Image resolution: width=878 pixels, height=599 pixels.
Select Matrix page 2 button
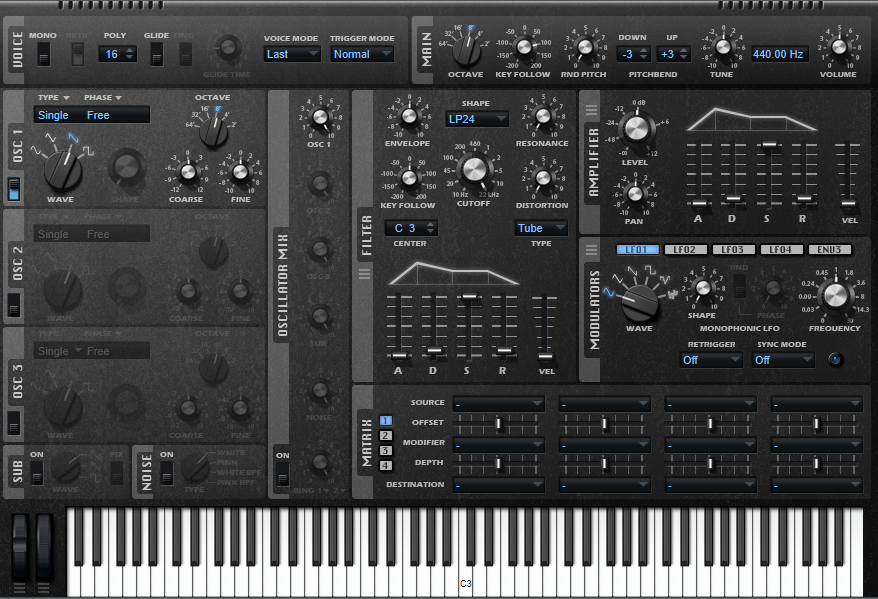point(386,436)
